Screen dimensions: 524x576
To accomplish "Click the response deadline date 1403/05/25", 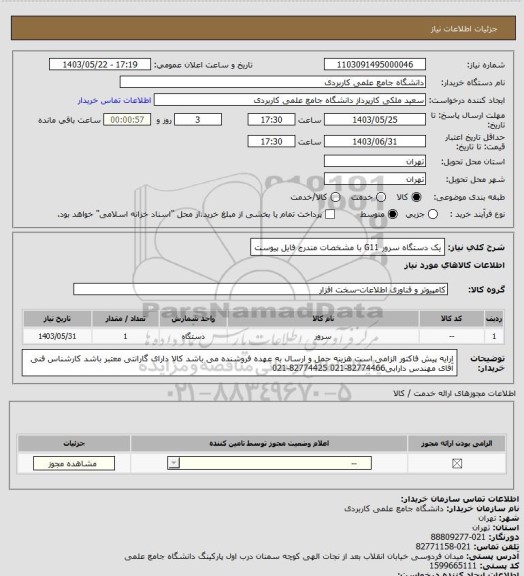I will click(x=375, y=120).
